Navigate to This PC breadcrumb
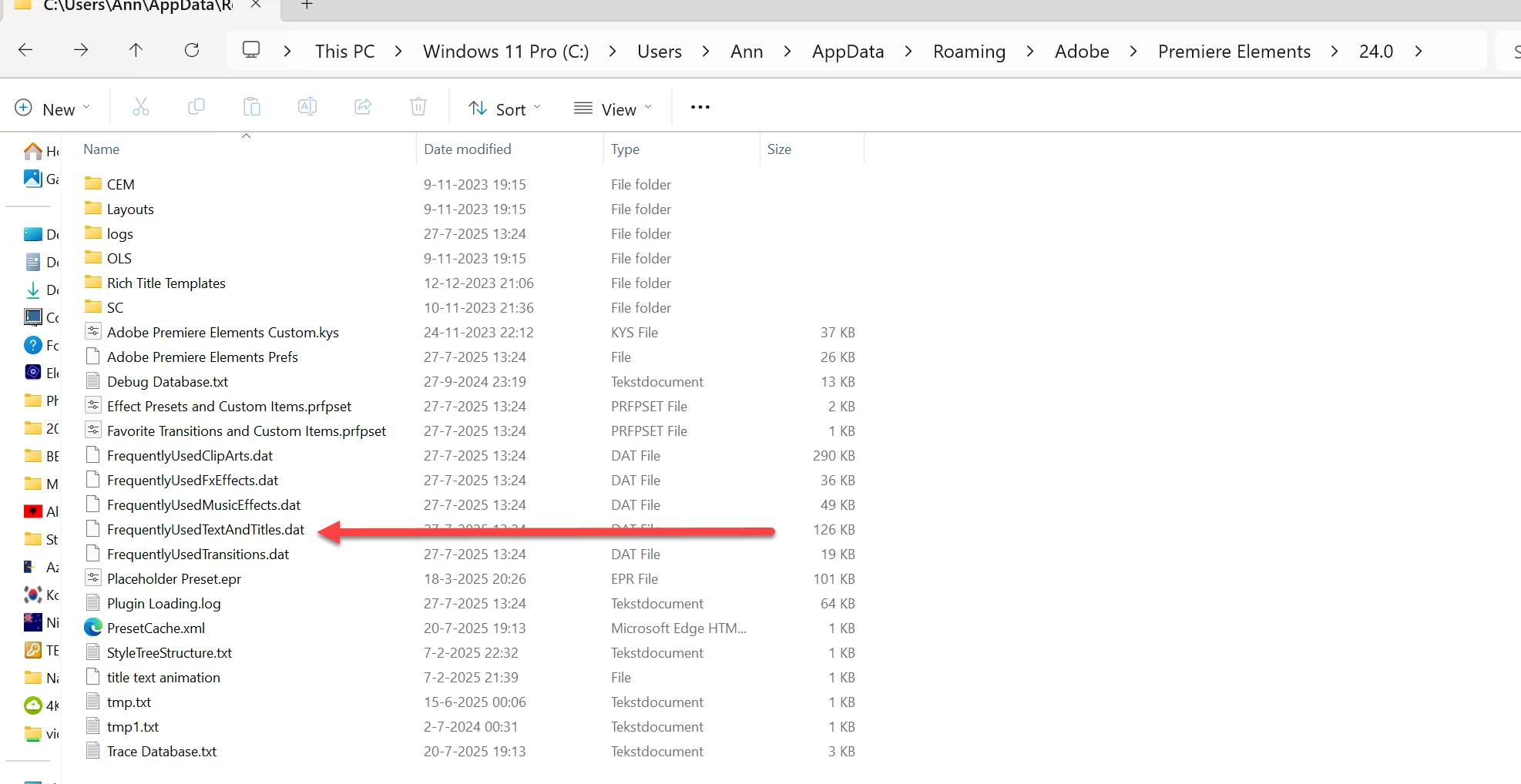 tap(344, 52)
